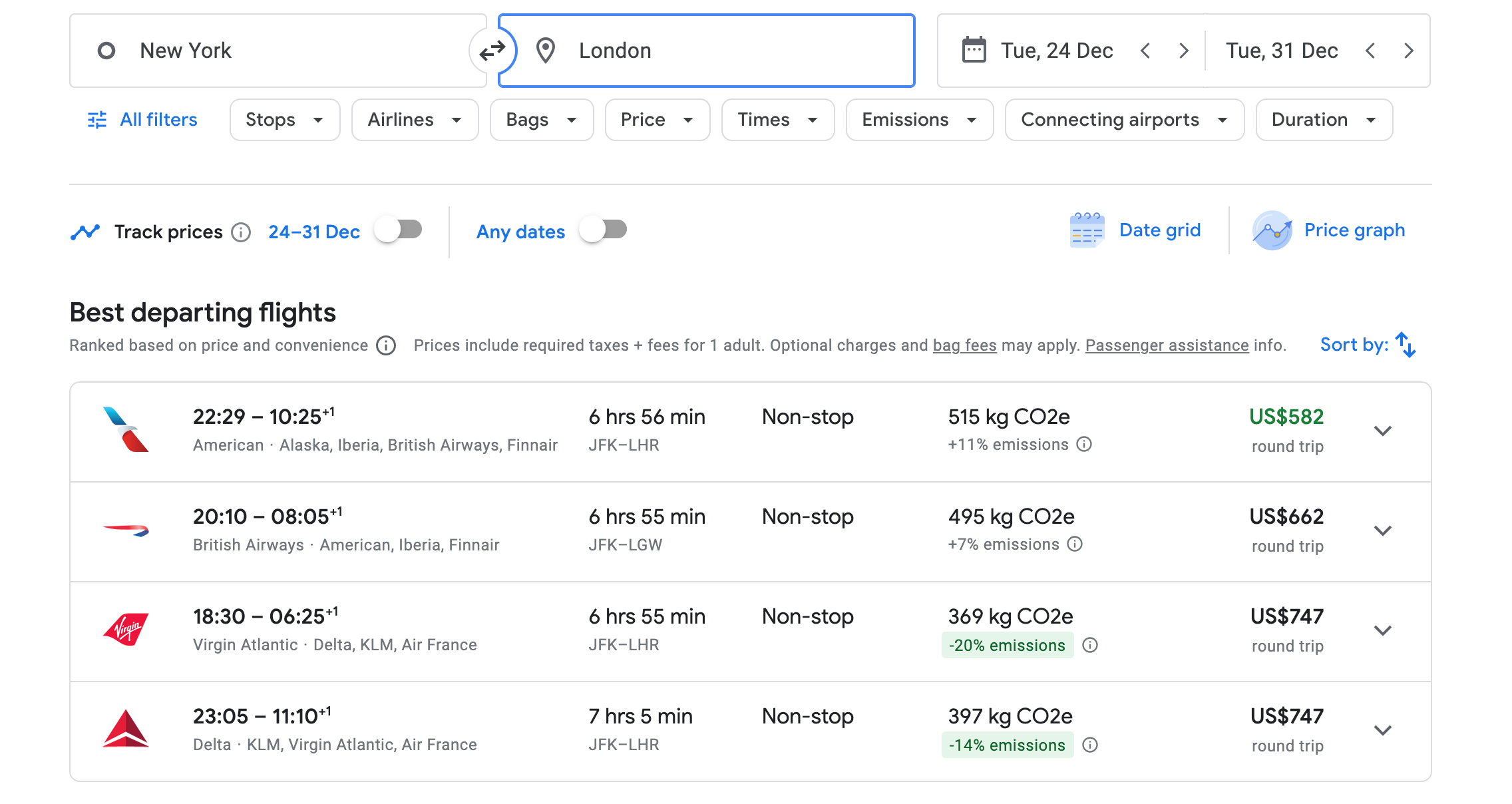Viewport: 1512px width, 804px height.
Task: Open the Tue, 31 Dec return date
Action: (x=1282, y=51)
